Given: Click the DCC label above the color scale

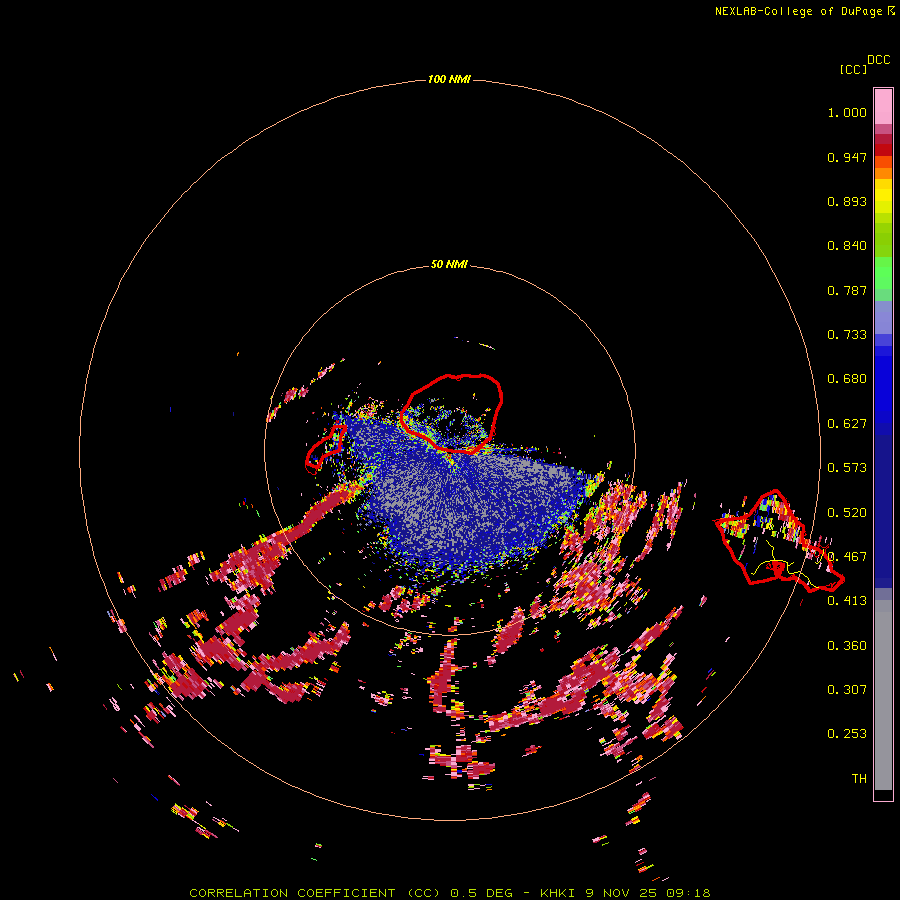Looking at the screenshot, I should (x=879, y=60).
